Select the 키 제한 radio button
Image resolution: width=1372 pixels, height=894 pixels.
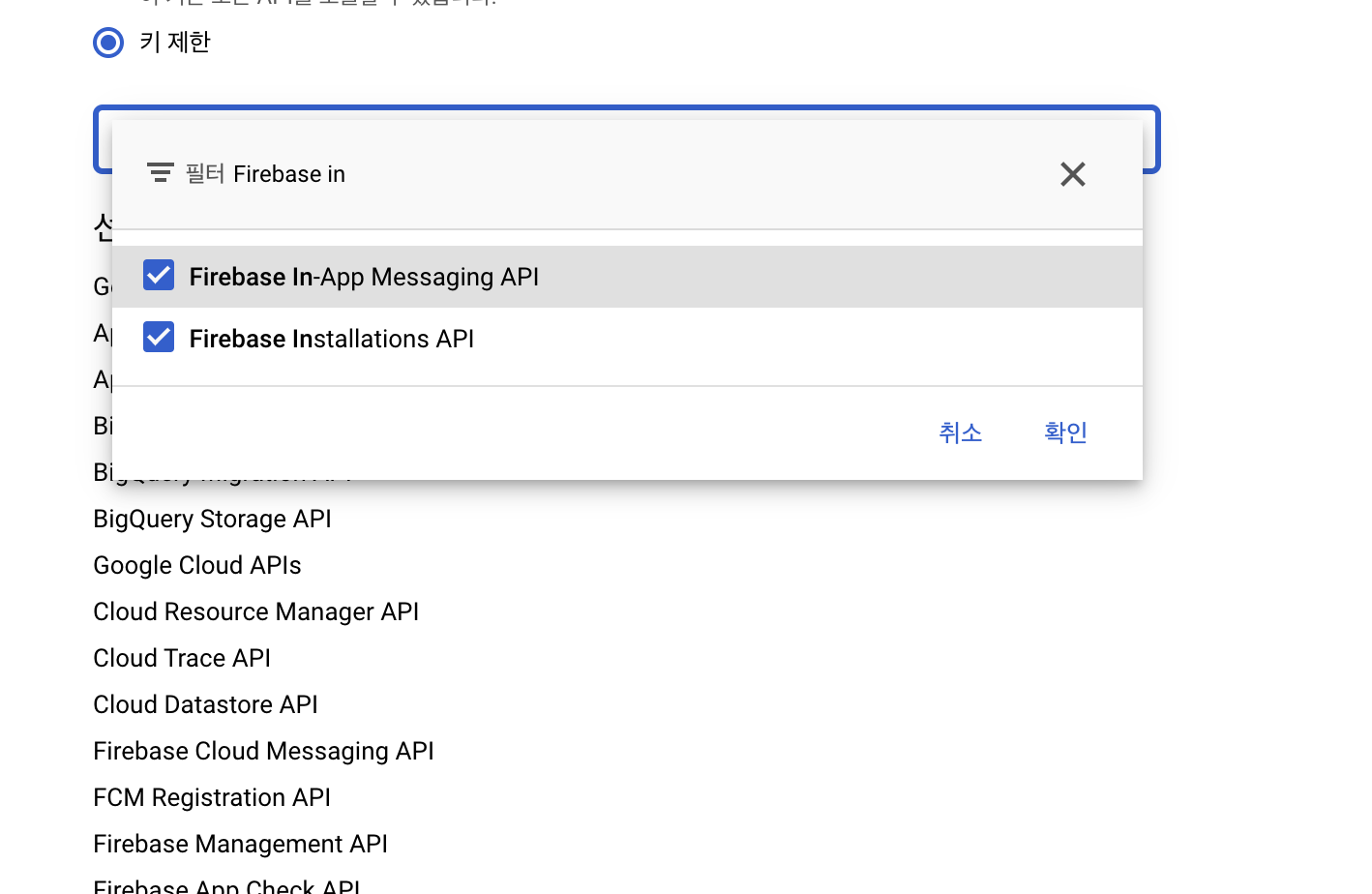point(108,43)
